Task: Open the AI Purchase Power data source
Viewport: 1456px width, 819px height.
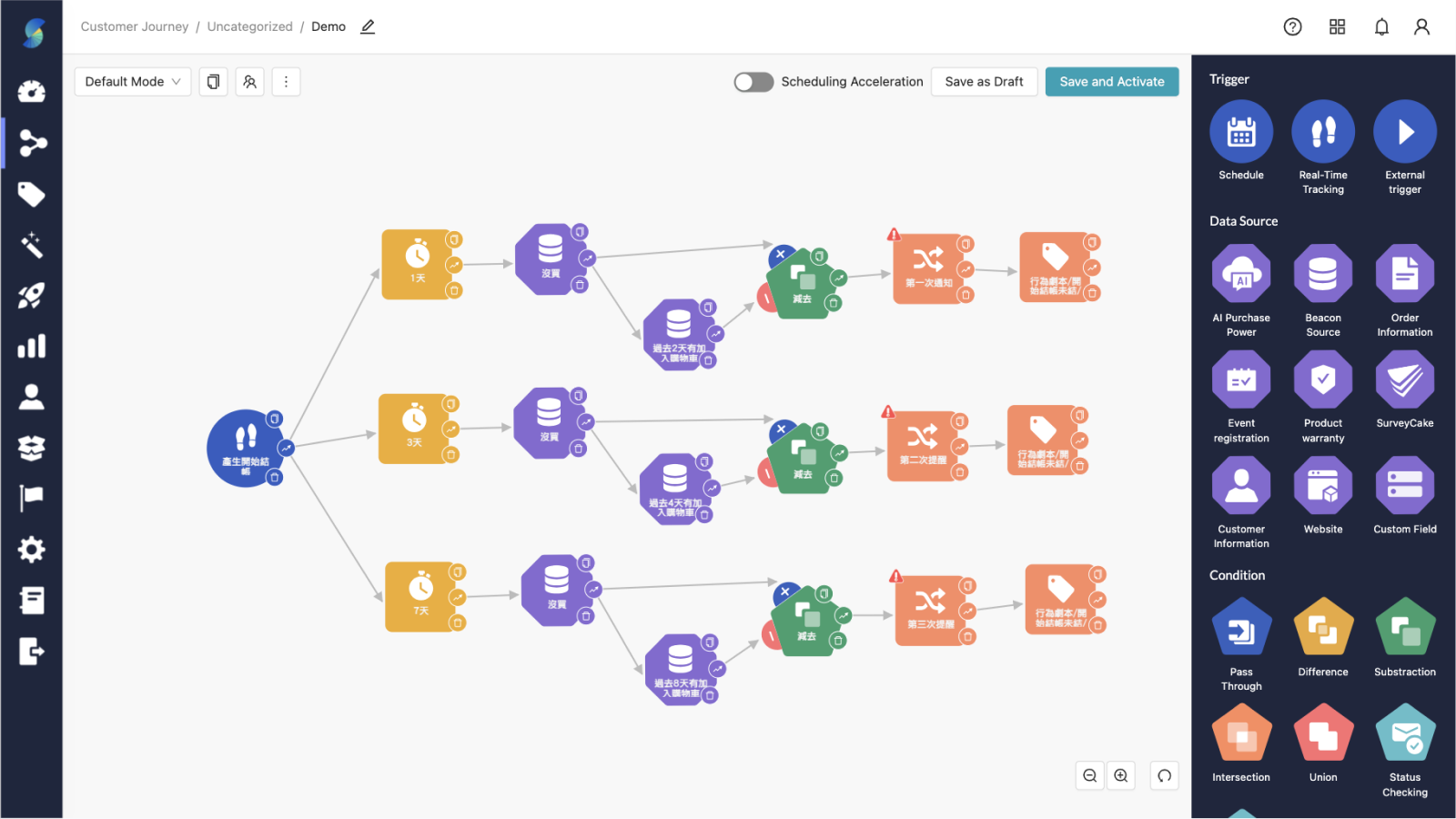Action: coord(1240,275)
